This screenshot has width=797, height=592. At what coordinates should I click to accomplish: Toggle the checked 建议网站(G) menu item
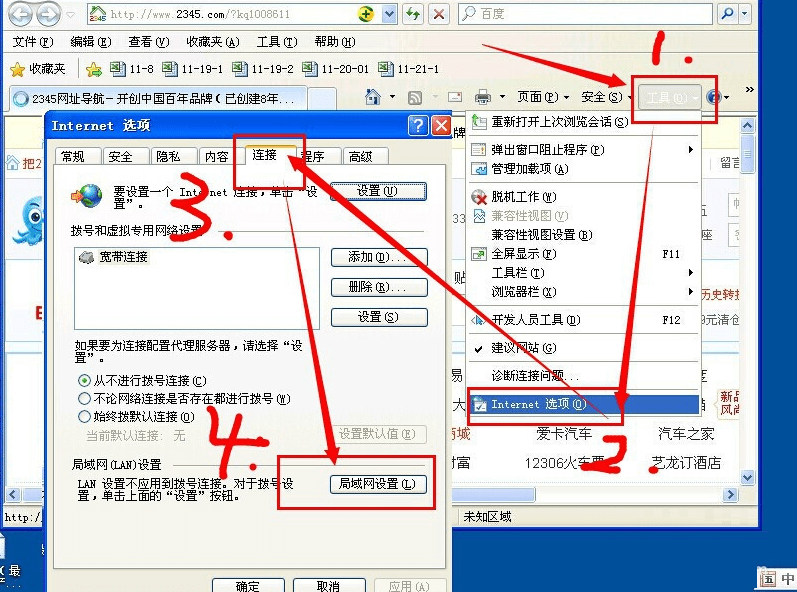pos(583,348)
